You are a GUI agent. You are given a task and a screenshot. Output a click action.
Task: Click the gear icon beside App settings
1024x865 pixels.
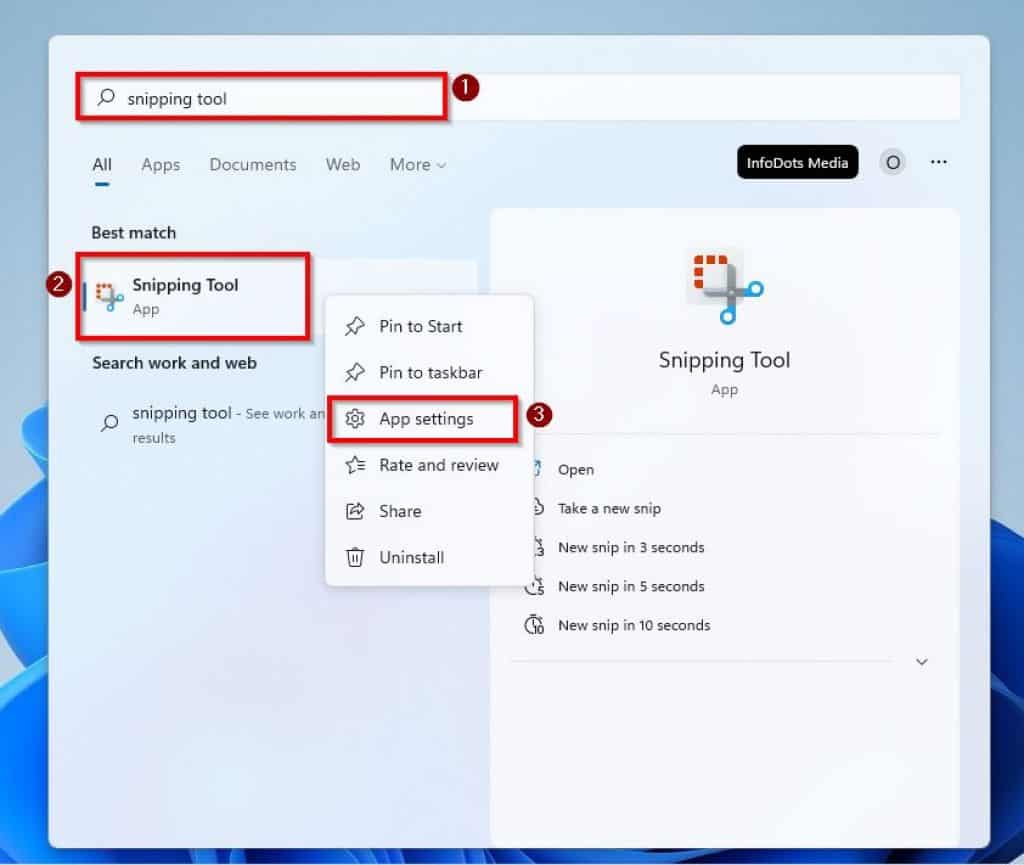[x=355, y=419]
